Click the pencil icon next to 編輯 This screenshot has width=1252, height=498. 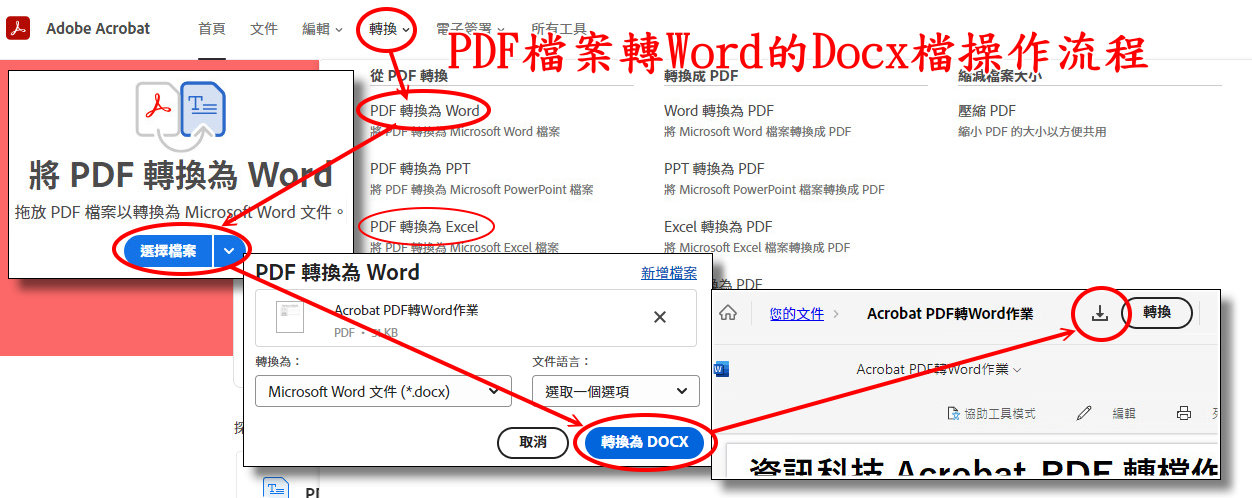pyautogui.click(x=1084, y=413)
